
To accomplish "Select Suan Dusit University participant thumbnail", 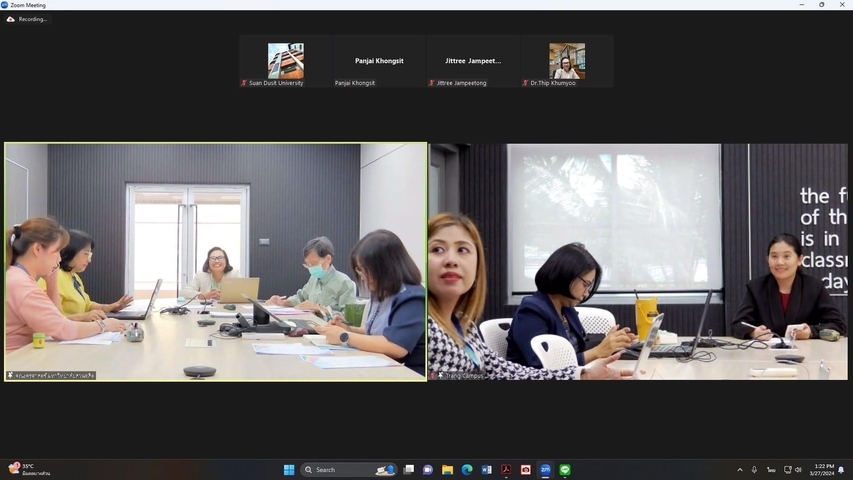I will click(285, 61).
